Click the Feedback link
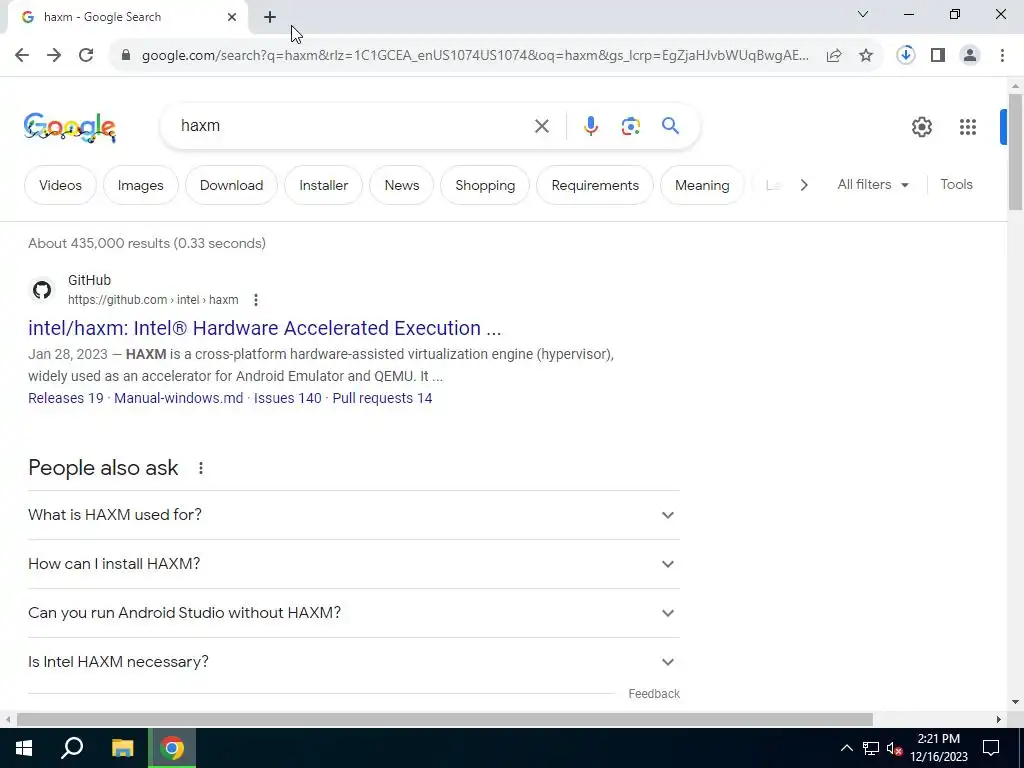1024x768 pixels. coord(654,694)
